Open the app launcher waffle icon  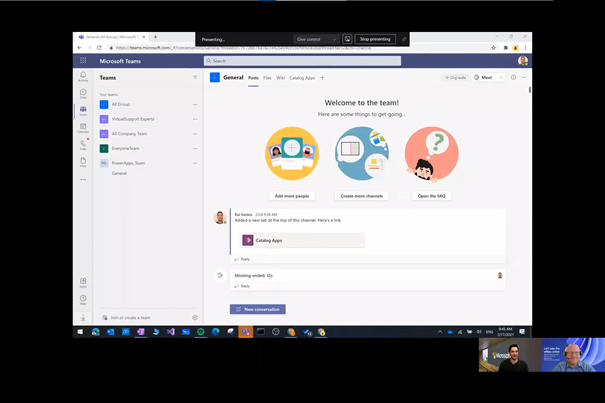(x=83, y=60)
